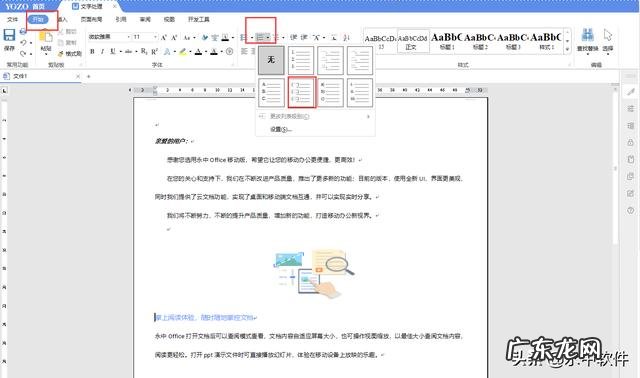
Task: Select the 1. 2. 3. numbering thumbnail
Action: pyautogui.click(x=301, y=60)
